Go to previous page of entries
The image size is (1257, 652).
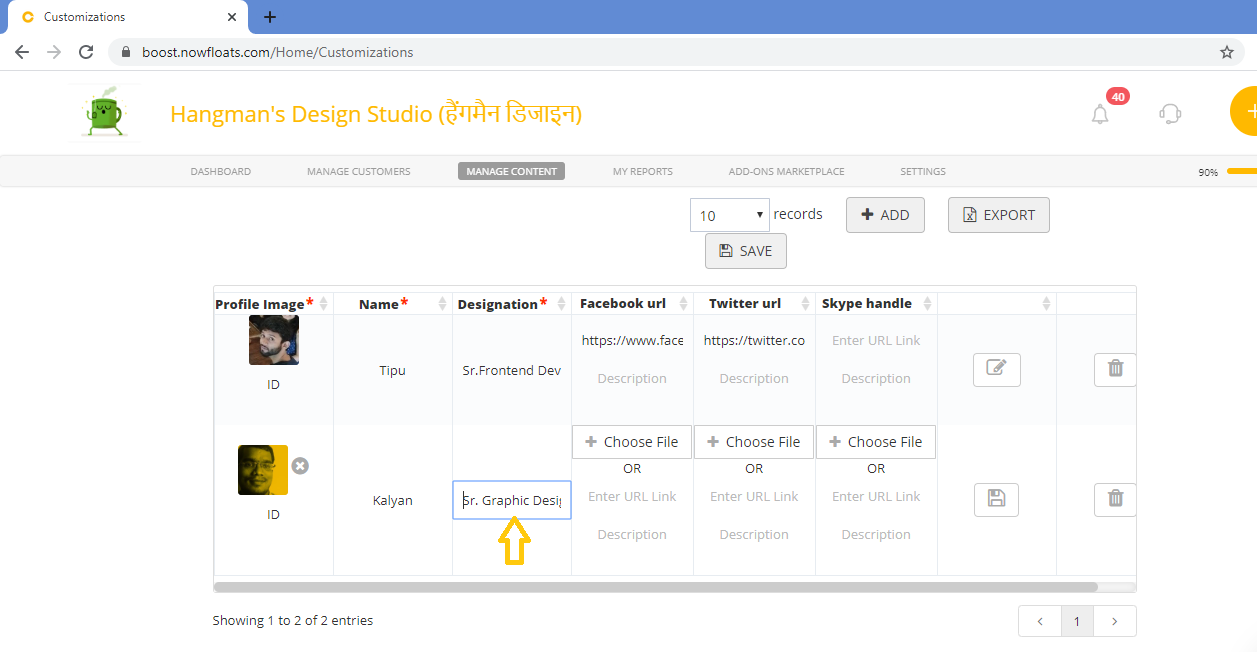[x=1040, y=621]
